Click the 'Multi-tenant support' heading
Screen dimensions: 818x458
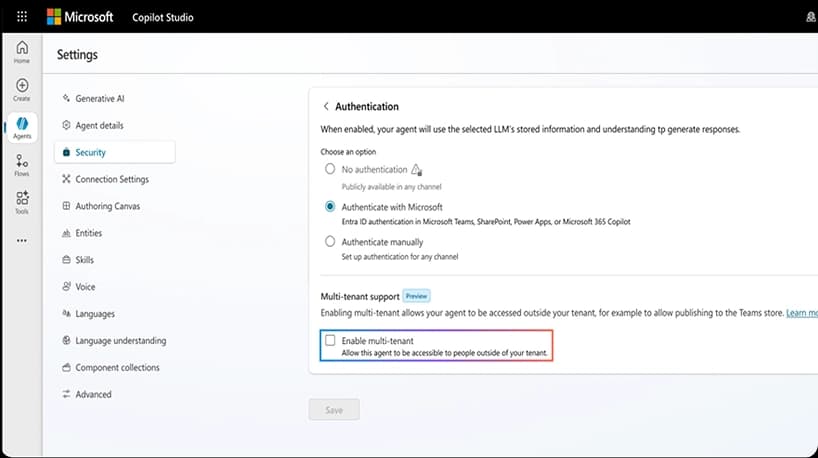coord(360,296)
